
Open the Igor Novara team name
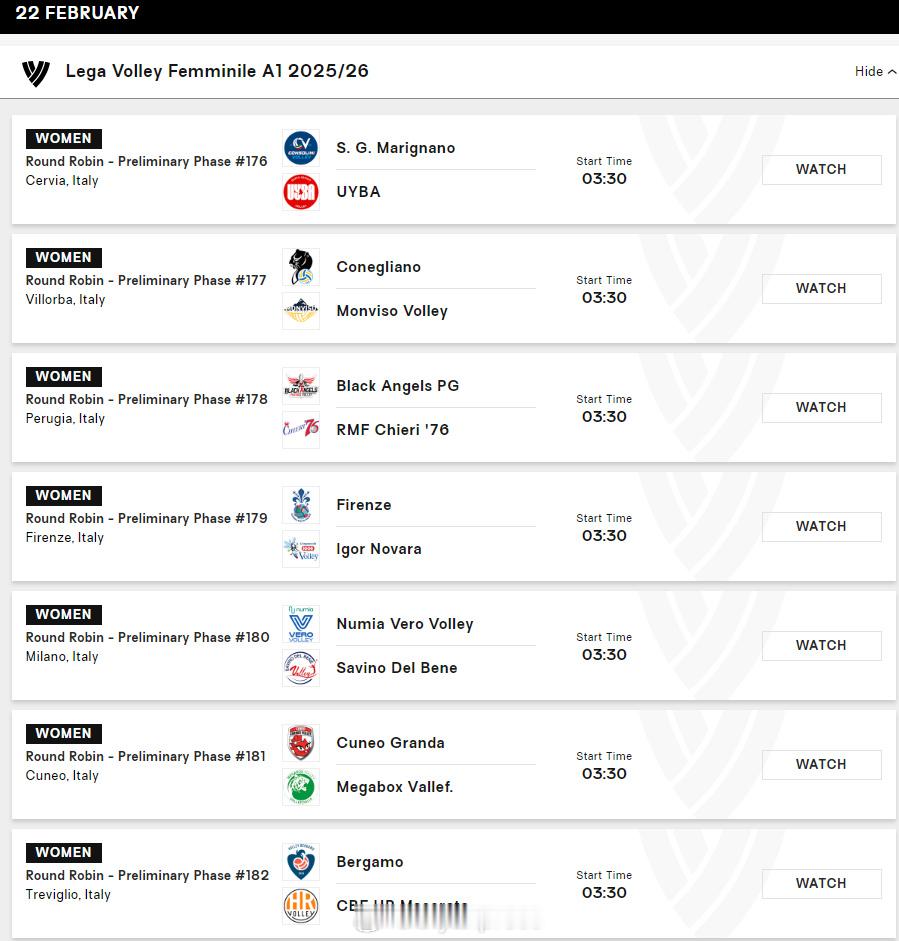tap(379, 549)
